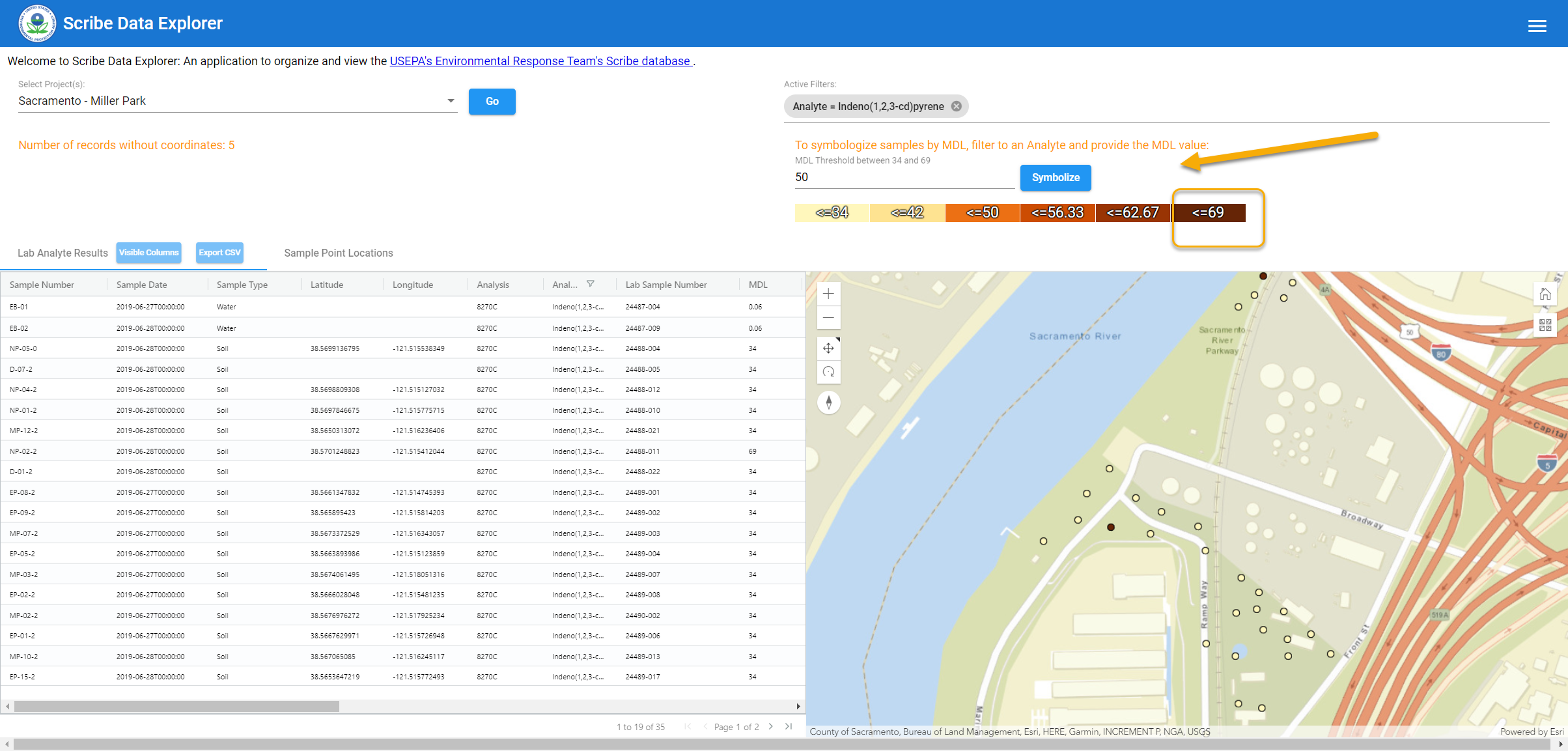The image size is (1568, 751).
Task: Zoom out on the map
Action: pos(828,318)
